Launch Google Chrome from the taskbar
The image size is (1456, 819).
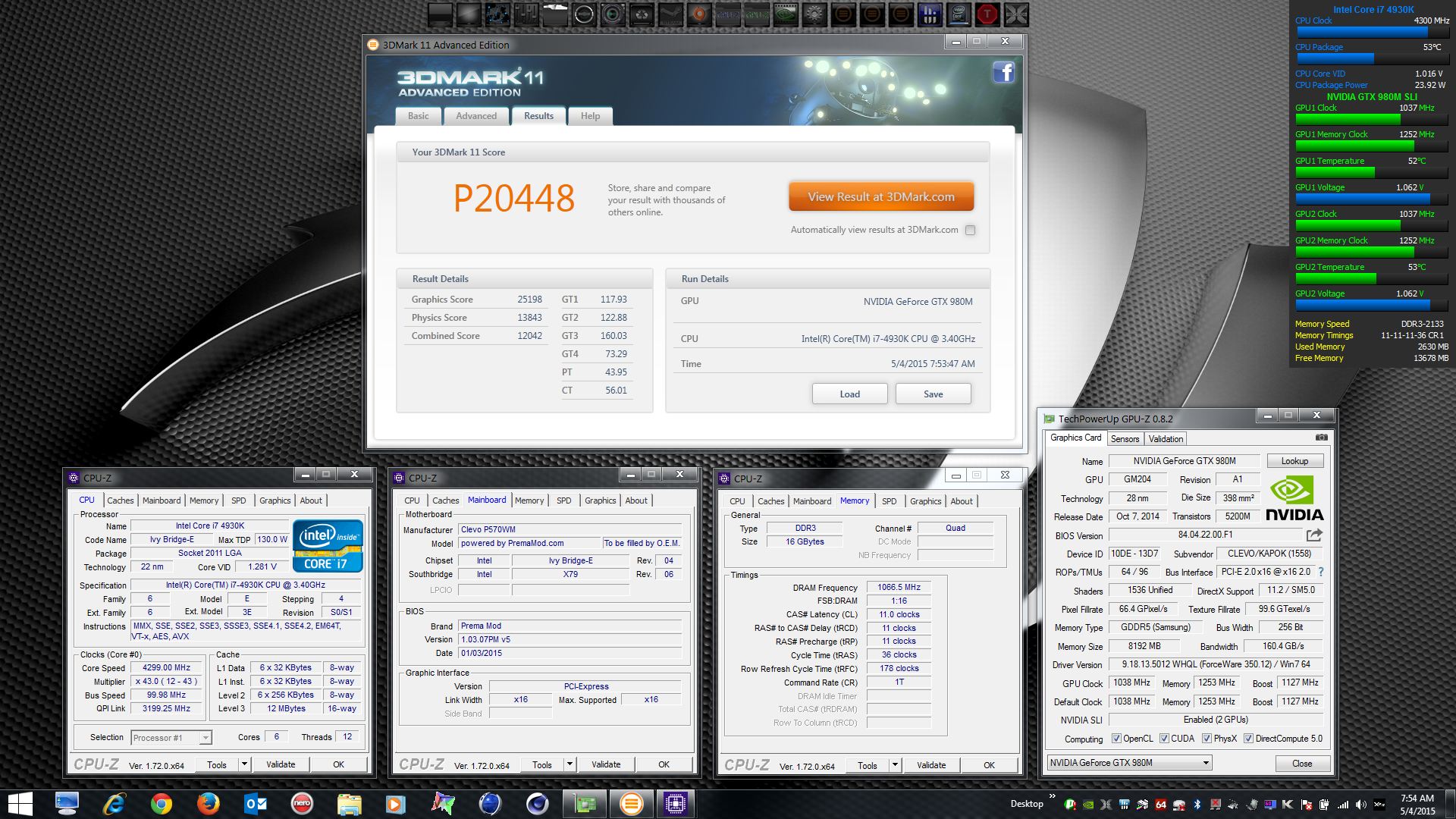161,804
